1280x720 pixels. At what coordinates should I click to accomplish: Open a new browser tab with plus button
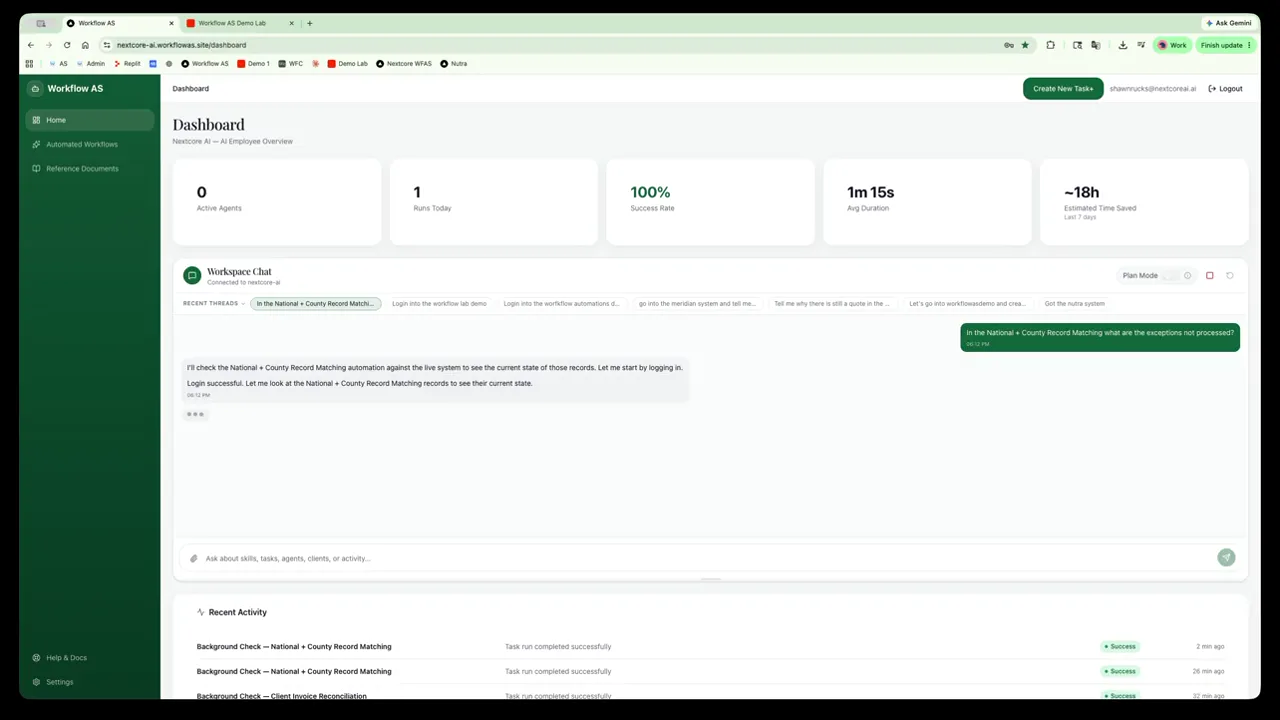[x=310, y=23]
